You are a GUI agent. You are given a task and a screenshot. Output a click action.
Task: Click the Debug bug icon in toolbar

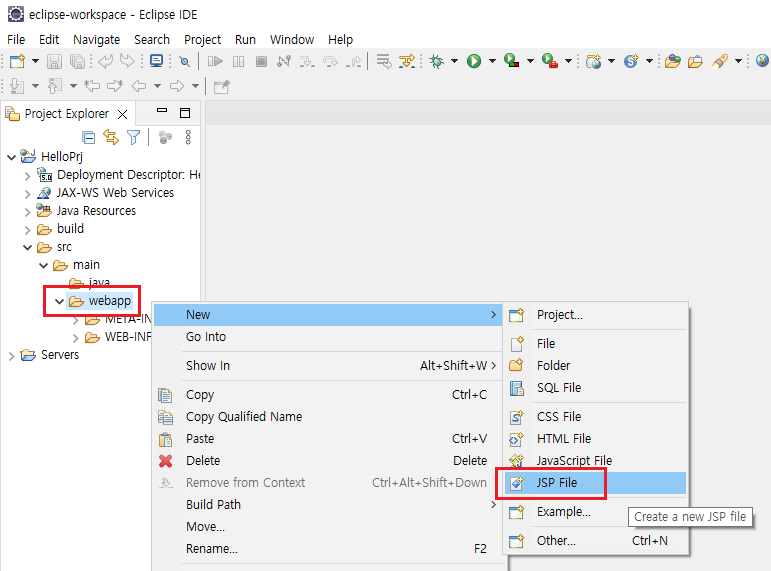point(436,61)
